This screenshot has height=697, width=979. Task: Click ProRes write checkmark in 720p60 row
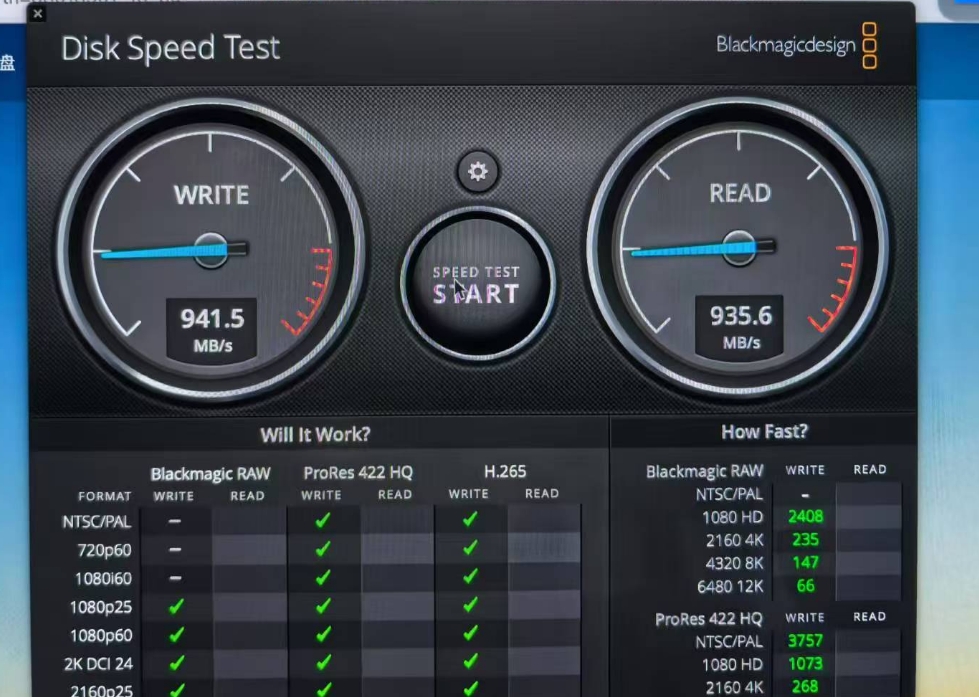pos(323,548)
